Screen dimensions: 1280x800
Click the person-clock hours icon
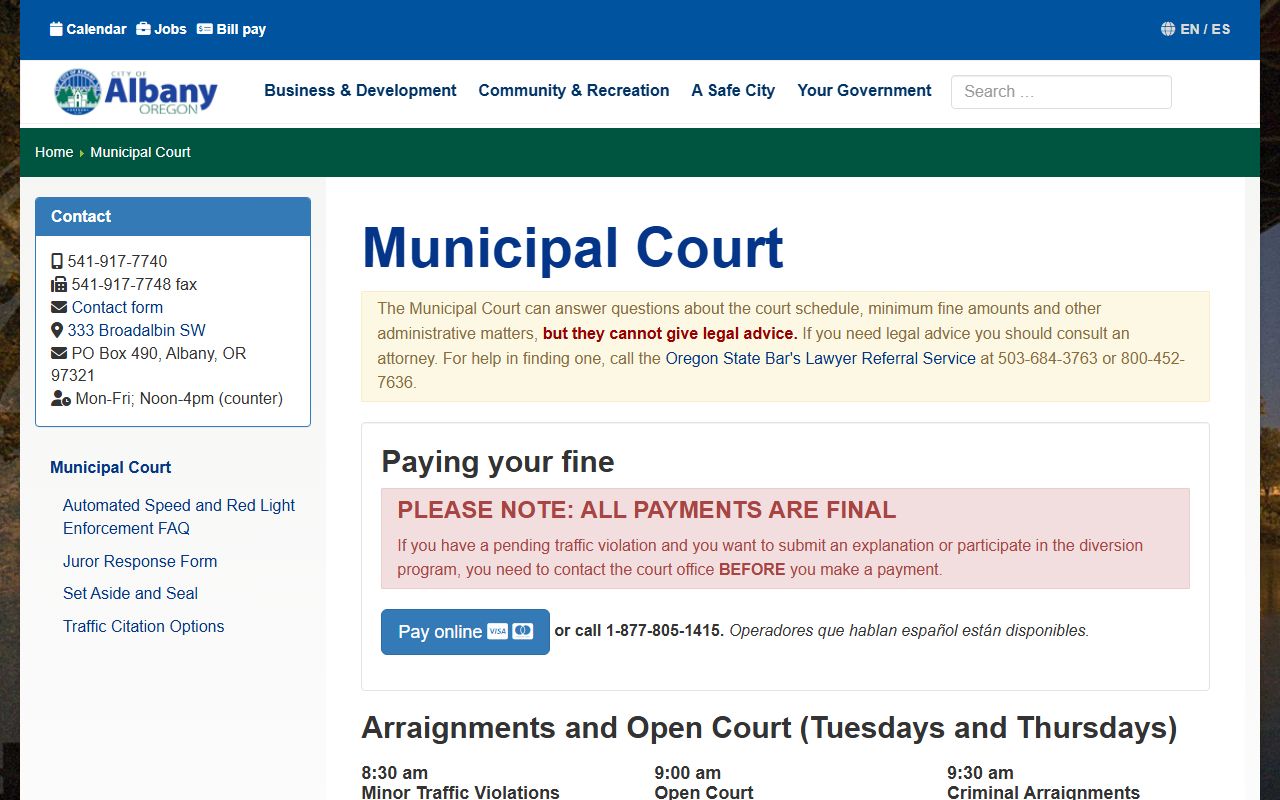(x=61, y=398)
